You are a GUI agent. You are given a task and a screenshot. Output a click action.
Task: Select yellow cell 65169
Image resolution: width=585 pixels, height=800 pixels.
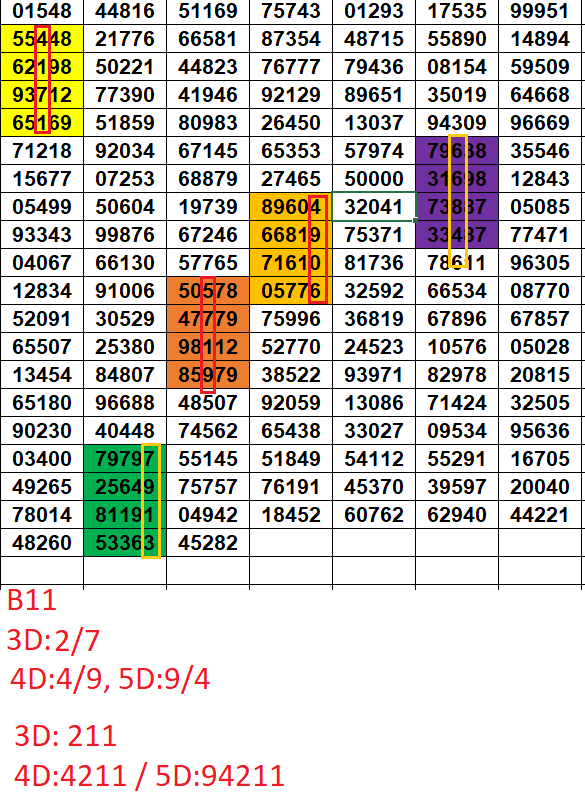42,122
